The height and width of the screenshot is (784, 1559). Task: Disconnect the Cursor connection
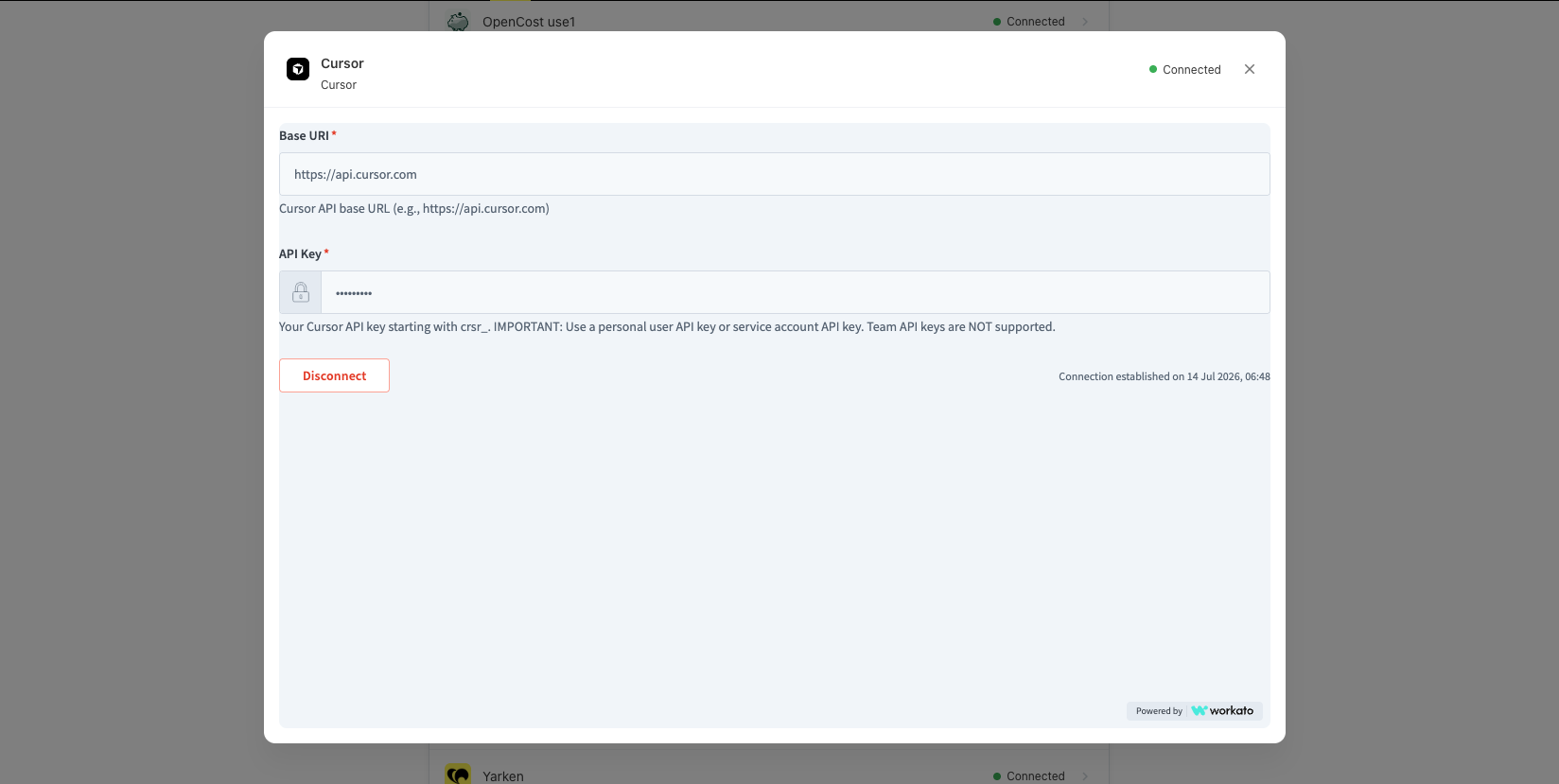coord(334,375)
